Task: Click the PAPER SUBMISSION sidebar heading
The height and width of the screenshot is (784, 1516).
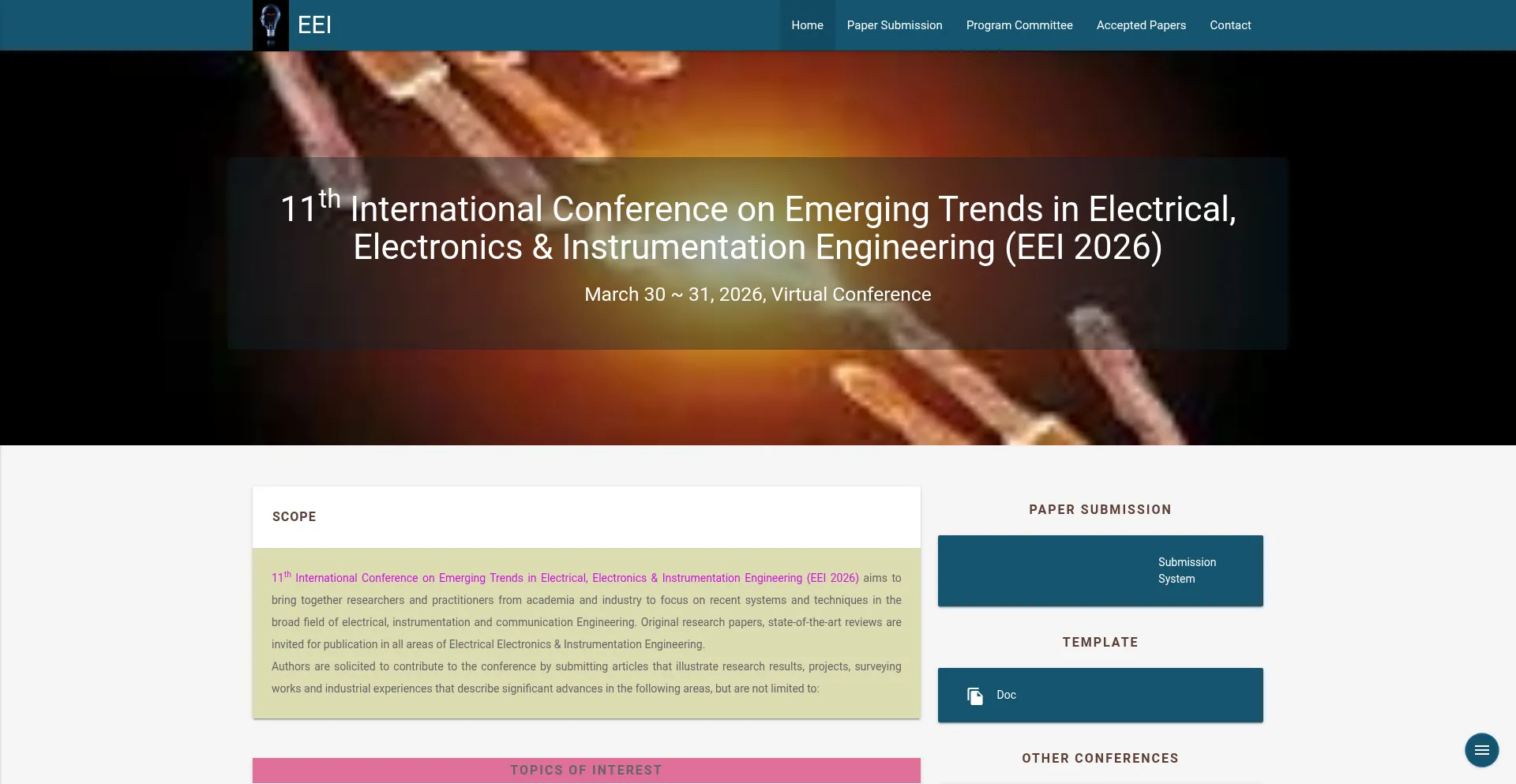Action: (x=1100, y=509)
